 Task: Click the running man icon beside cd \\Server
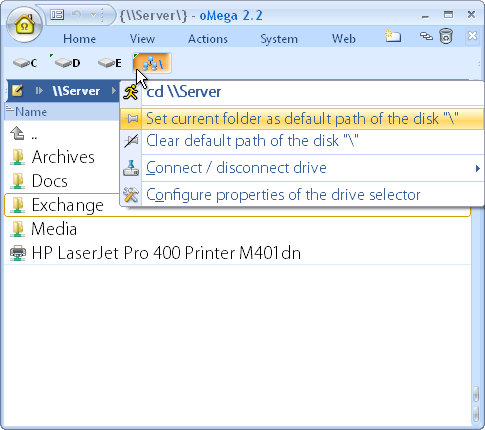[x=131, y=92]
